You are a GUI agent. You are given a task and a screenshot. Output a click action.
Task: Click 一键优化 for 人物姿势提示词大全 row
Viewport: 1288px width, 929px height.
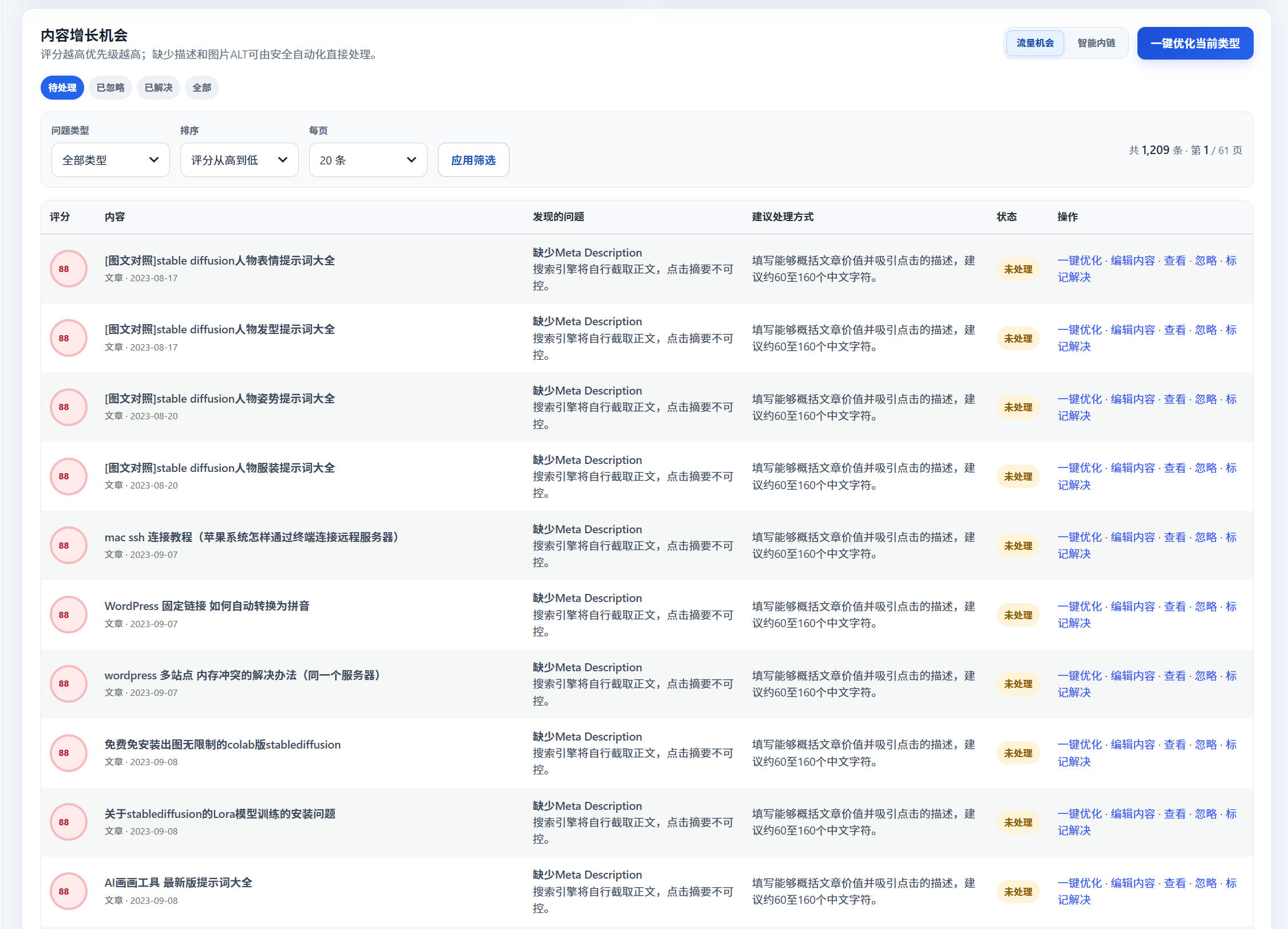click(x=1080, y=399)
